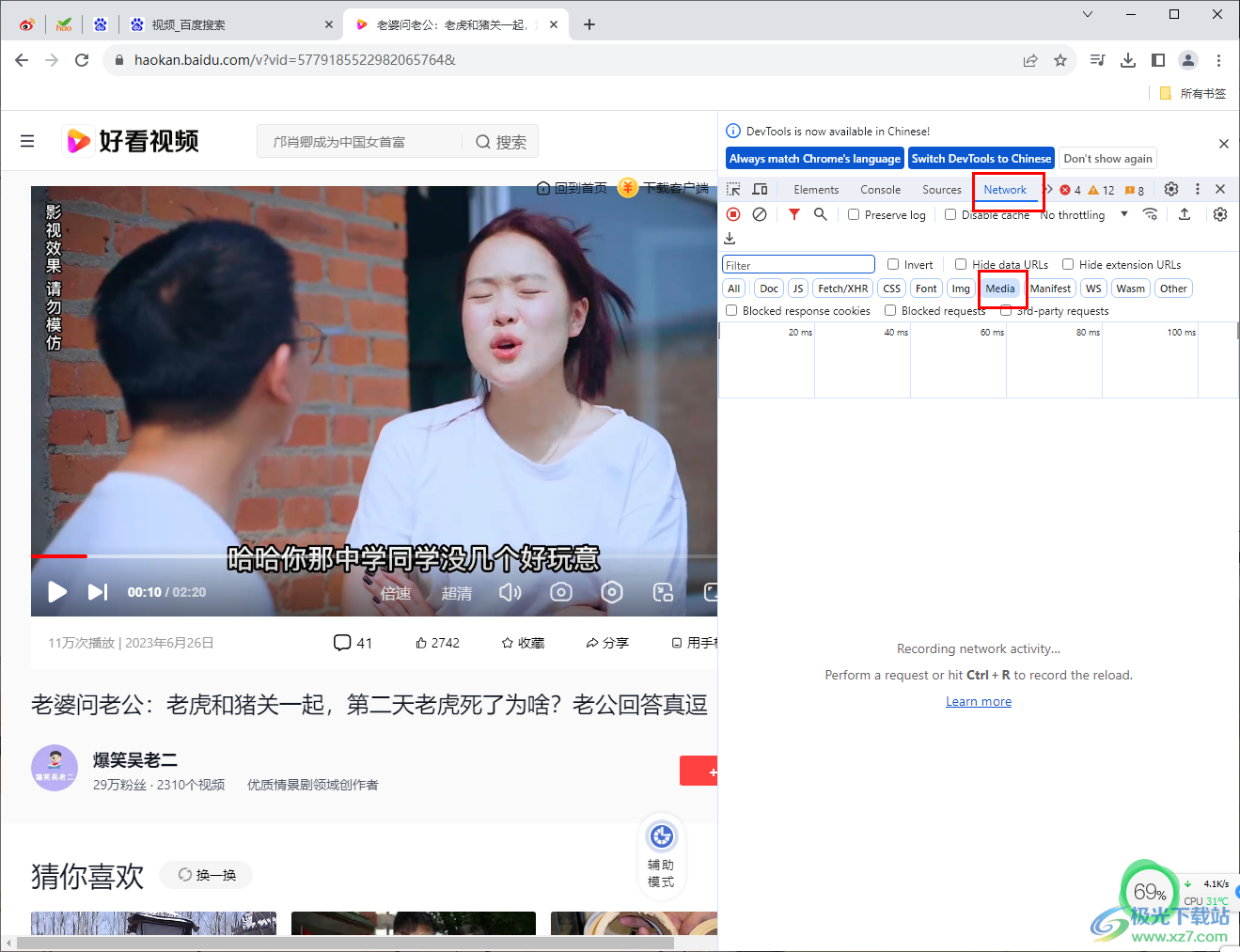Enable picture-in-picture mode in the player
The width and height of the screenshot is (1240, 952).
click(663, 592)
